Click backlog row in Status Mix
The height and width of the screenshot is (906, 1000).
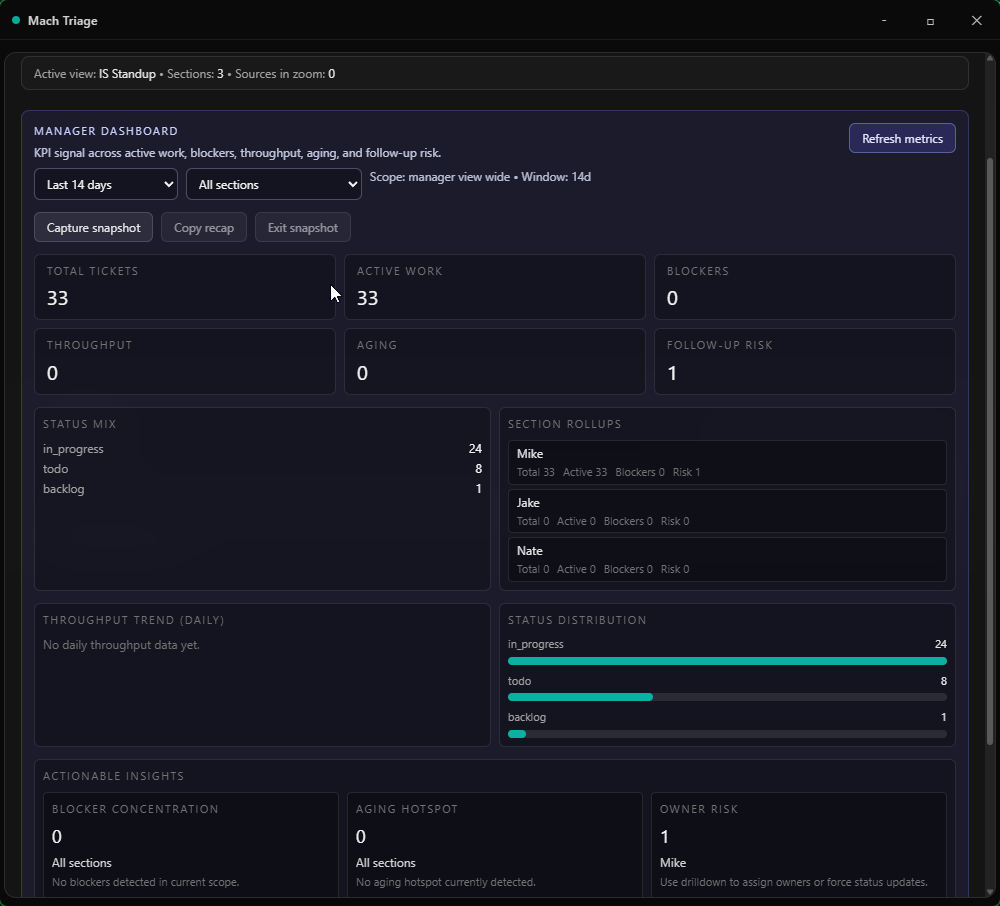[x=262, y=489]
